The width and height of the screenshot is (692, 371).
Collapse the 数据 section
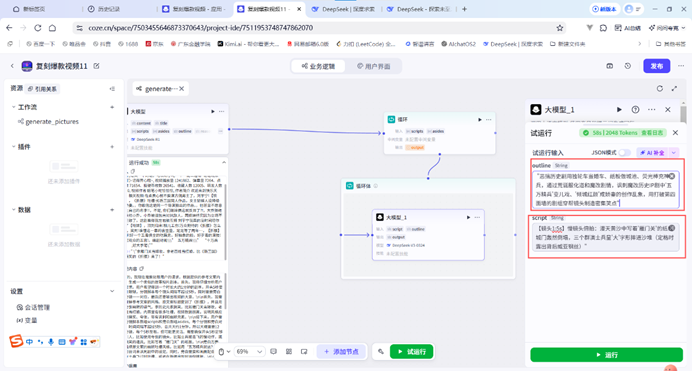(13, 210)
